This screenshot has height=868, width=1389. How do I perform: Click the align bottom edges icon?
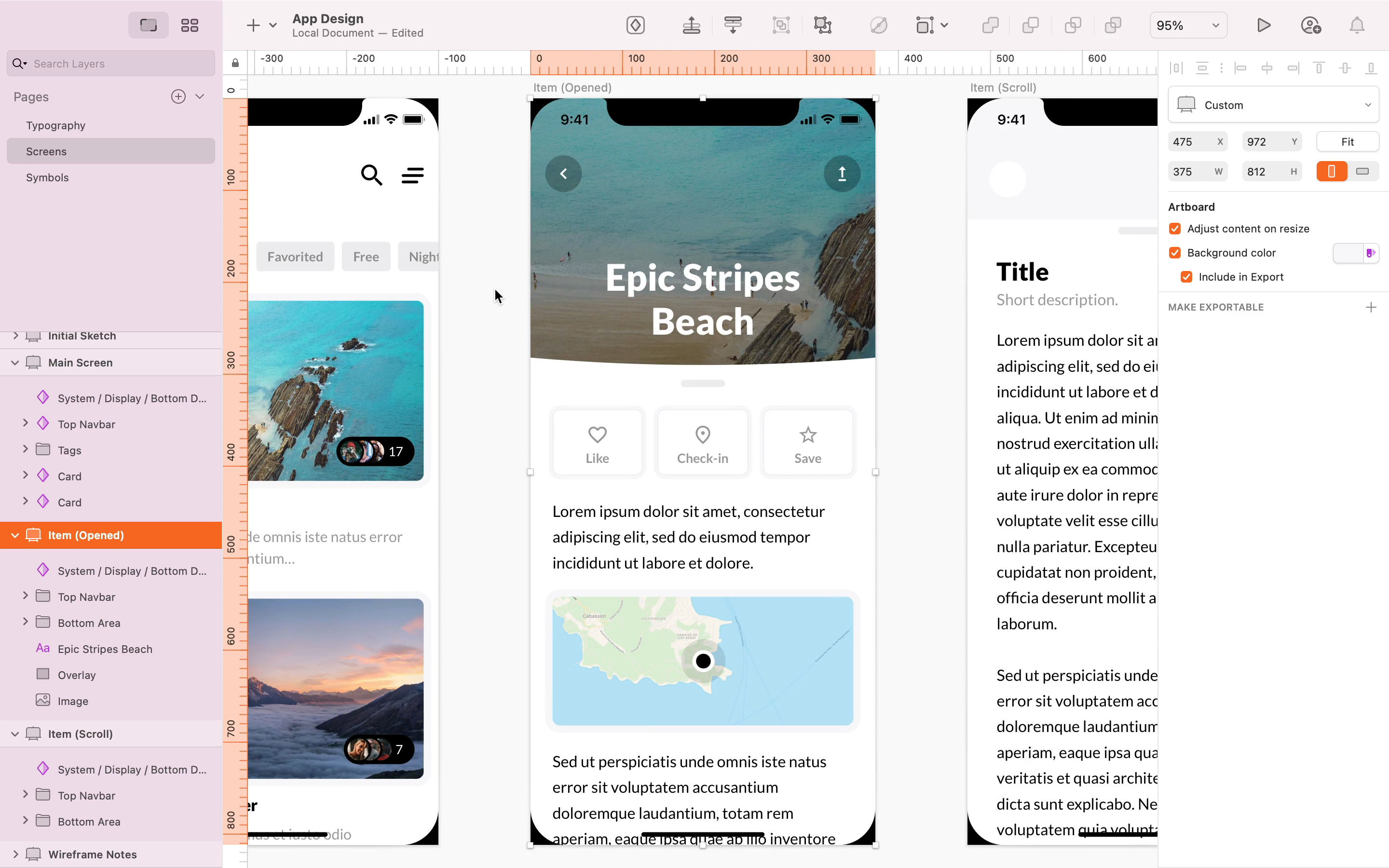1371,68
